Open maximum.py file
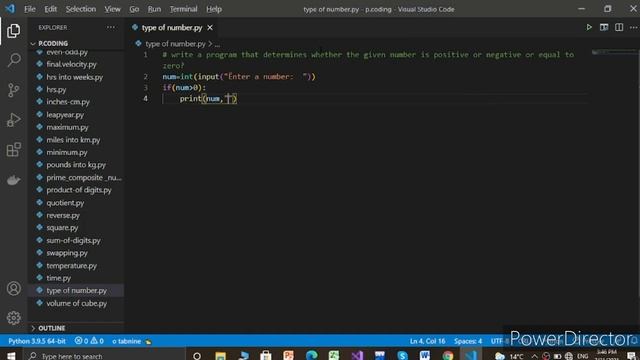 67,127
